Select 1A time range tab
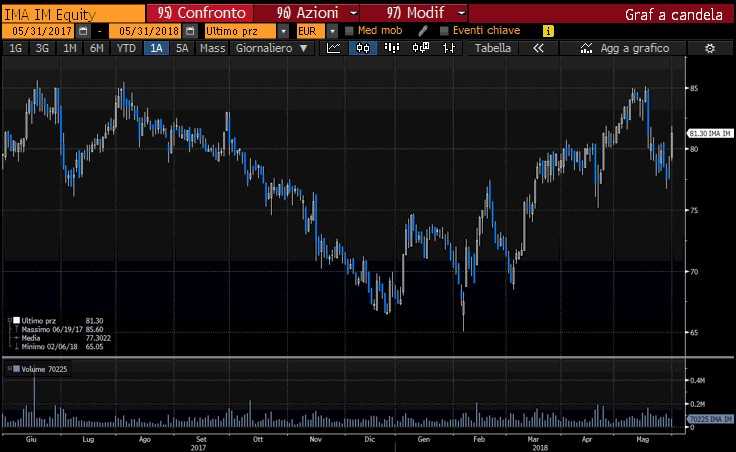This screenshot has width=736, height=452. [156, 48]
